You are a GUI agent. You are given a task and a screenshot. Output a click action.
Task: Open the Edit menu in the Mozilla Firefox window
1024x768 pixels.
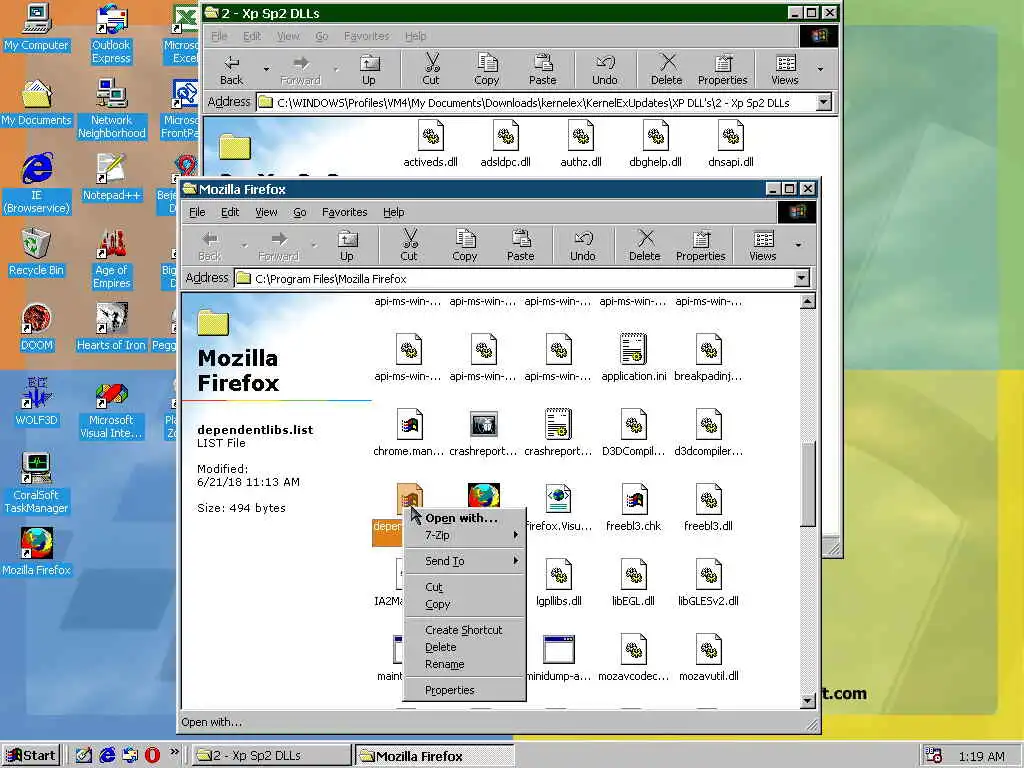(x=230, y=212)
